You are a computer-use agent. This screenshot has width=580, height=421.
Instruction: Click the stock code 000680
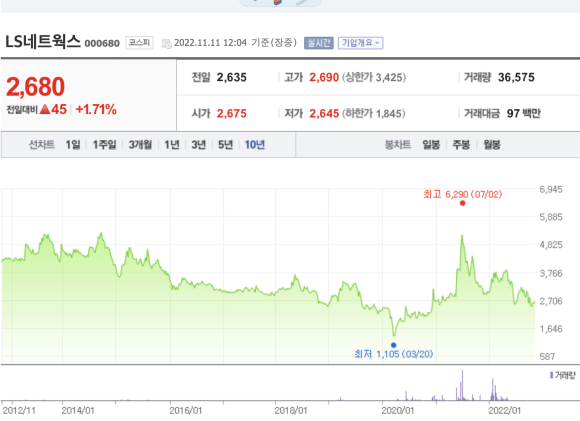point(102,43)
